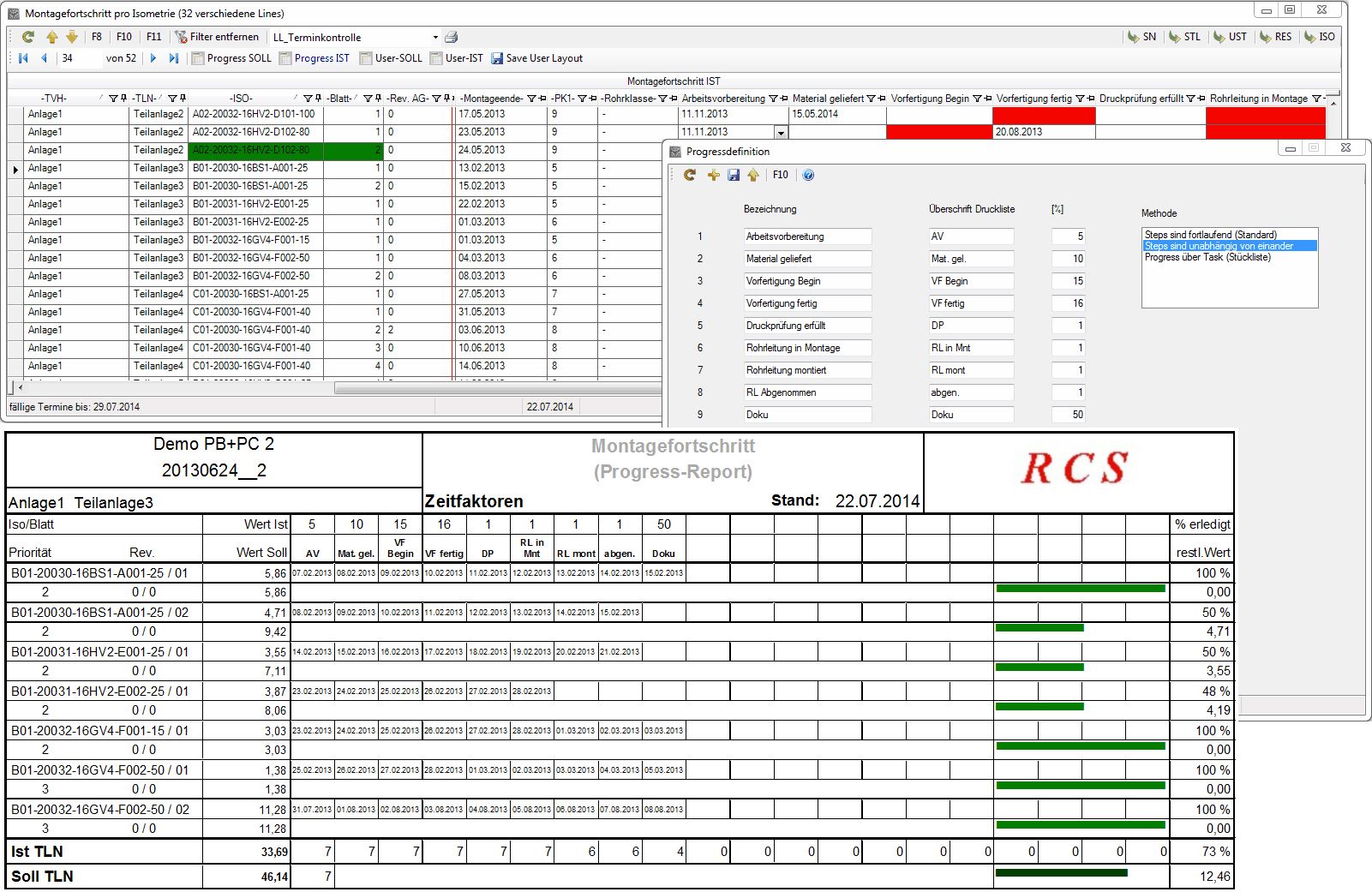Open date dropdown in Arbeitsvorbereitung cell 11.11.2013
Image resolution: width=1372 pixels, height=892 pixels.
coord(781,133)
